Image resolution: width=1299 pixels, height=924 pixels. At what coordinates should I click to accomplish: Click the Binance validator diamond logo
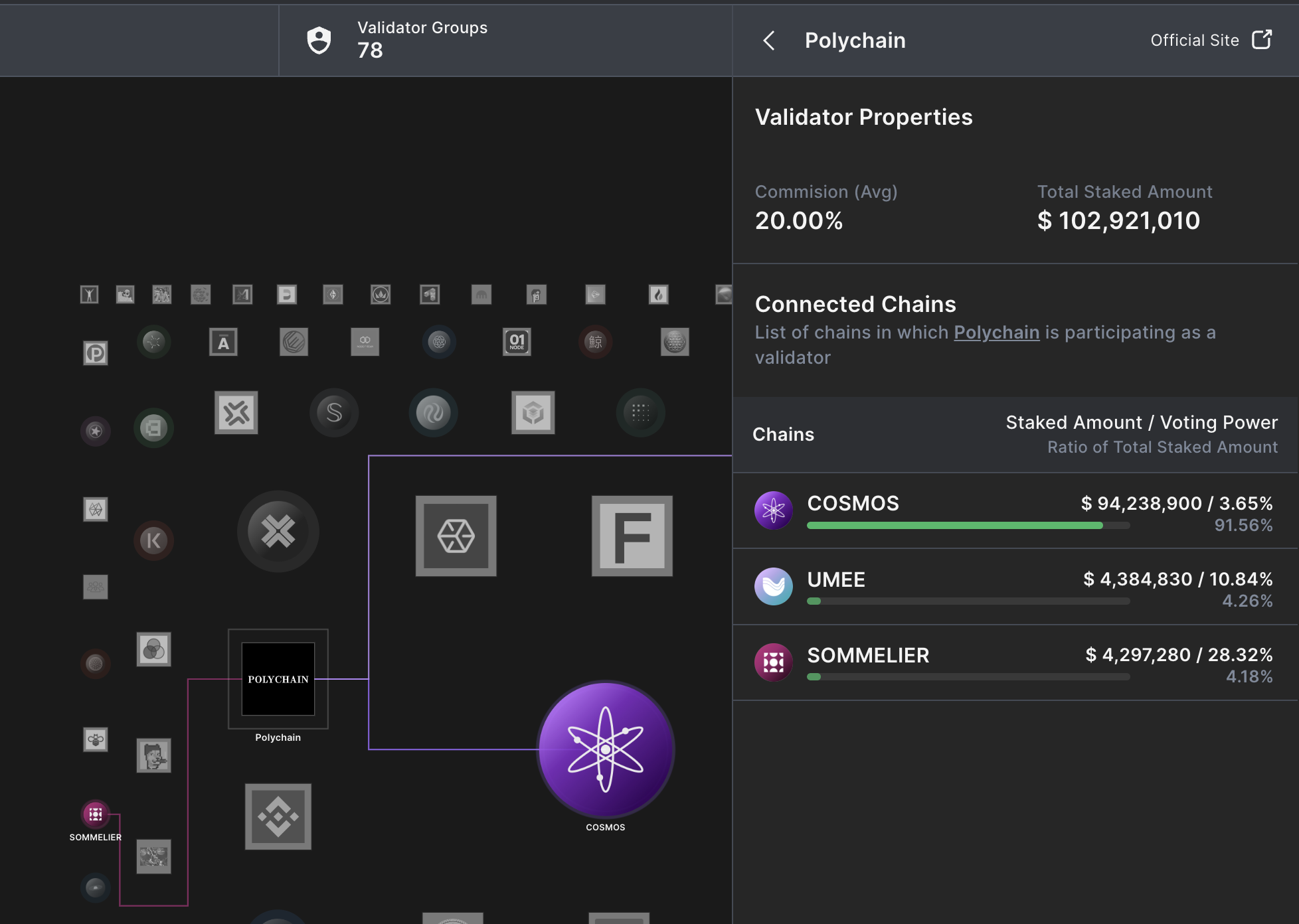coord(278,816)
